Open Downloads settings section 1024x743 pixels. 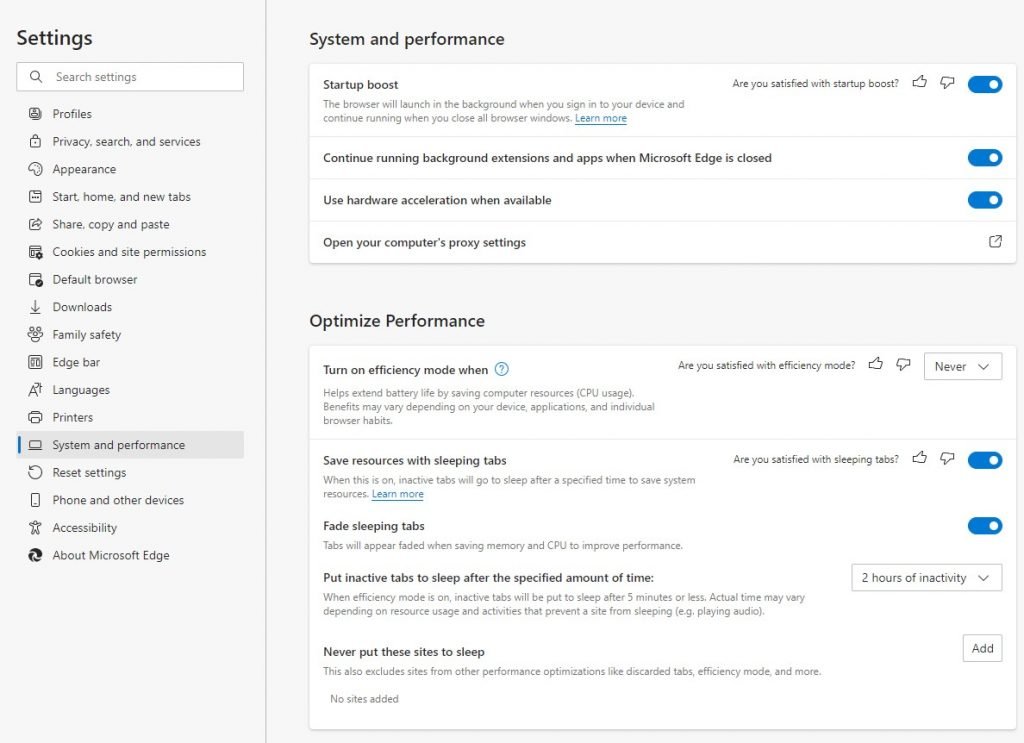click(131, 307)
